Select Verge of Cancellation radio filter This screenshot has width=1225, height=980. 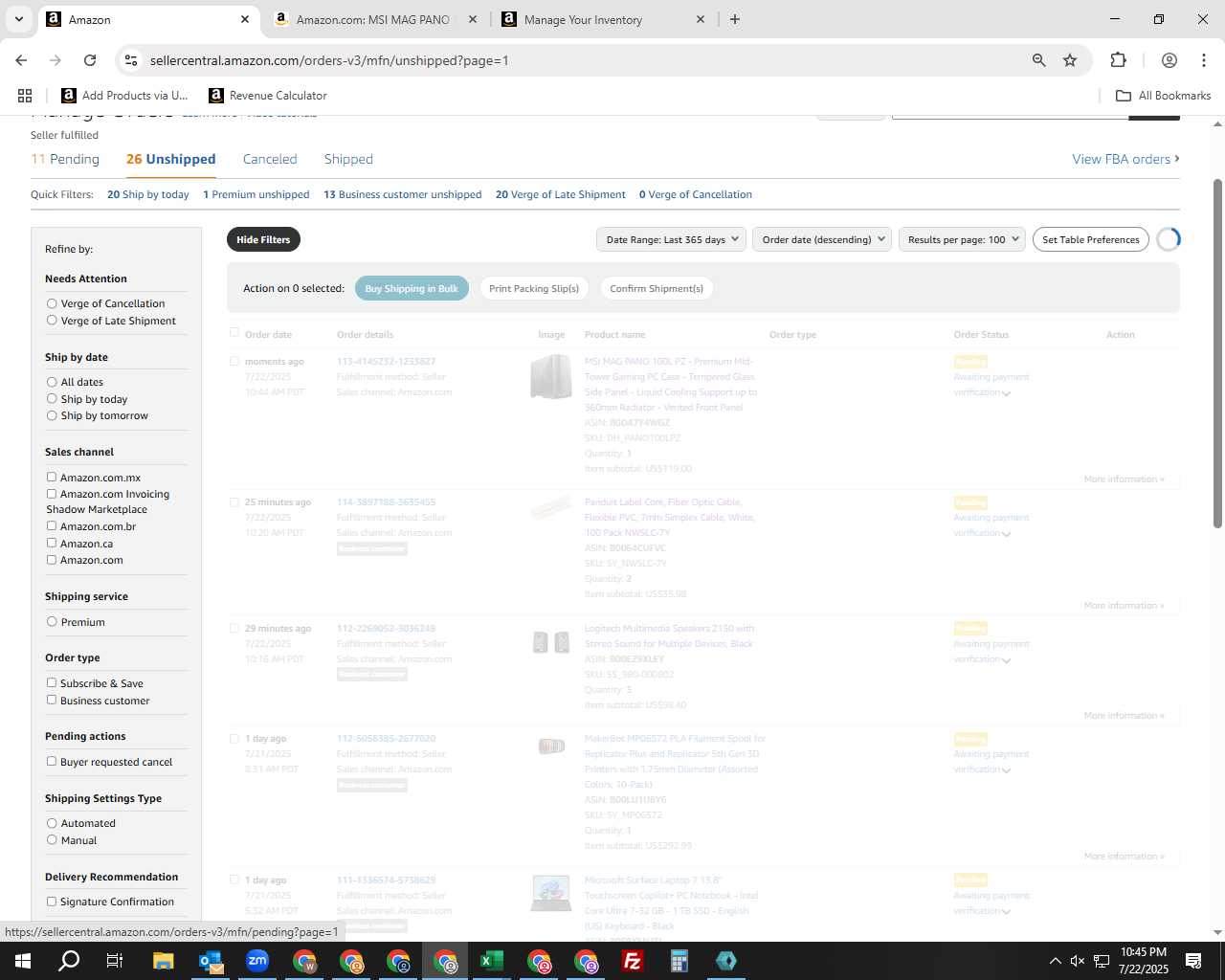[52, 303]
